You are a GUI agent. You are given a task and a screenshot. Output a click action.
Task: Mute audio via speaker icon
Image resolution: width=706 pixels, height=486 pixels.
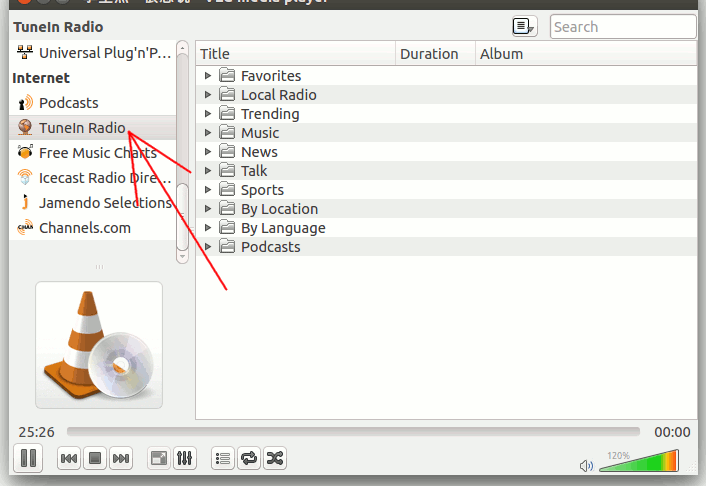point(586,466)
